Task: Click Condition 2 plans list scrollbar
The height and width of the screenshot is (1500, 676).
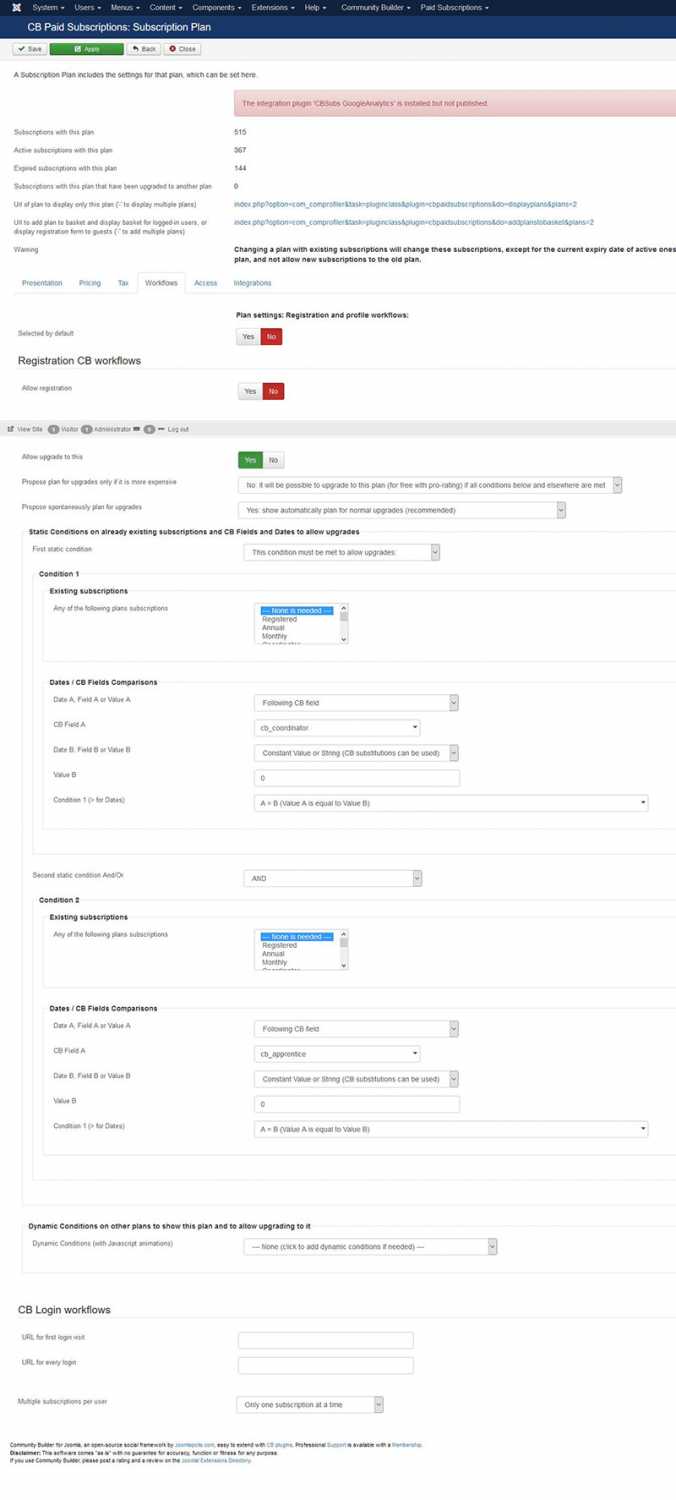Action: tap(344, 950)
